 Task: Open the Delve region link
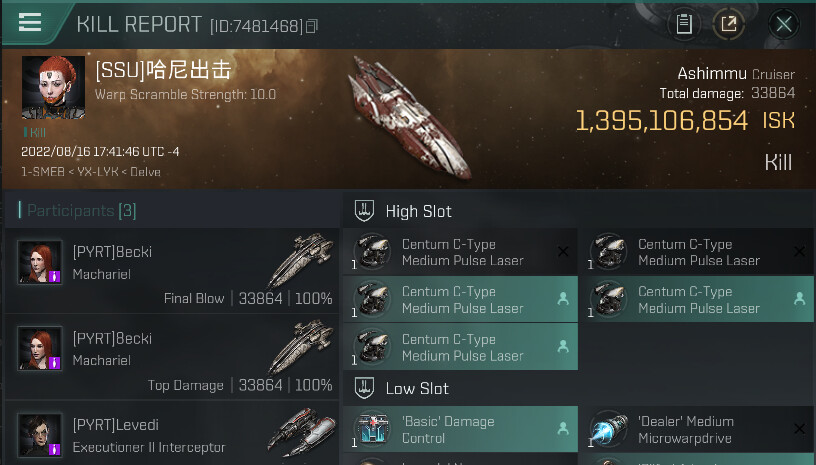click(145, 172)
